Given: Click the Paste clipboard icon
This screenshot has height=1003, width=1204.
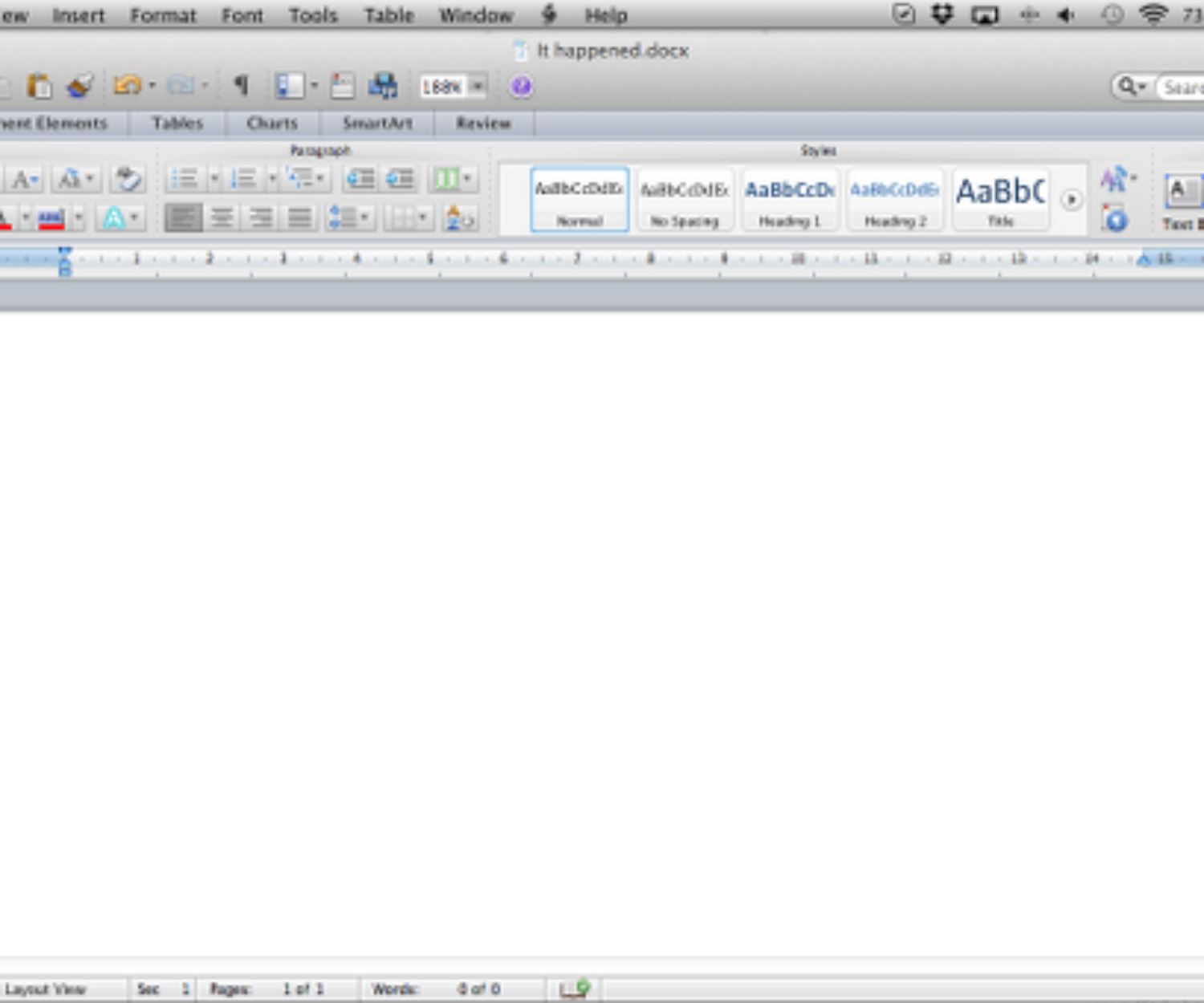Looking at the screenshot, I should (x=39, y=86).
